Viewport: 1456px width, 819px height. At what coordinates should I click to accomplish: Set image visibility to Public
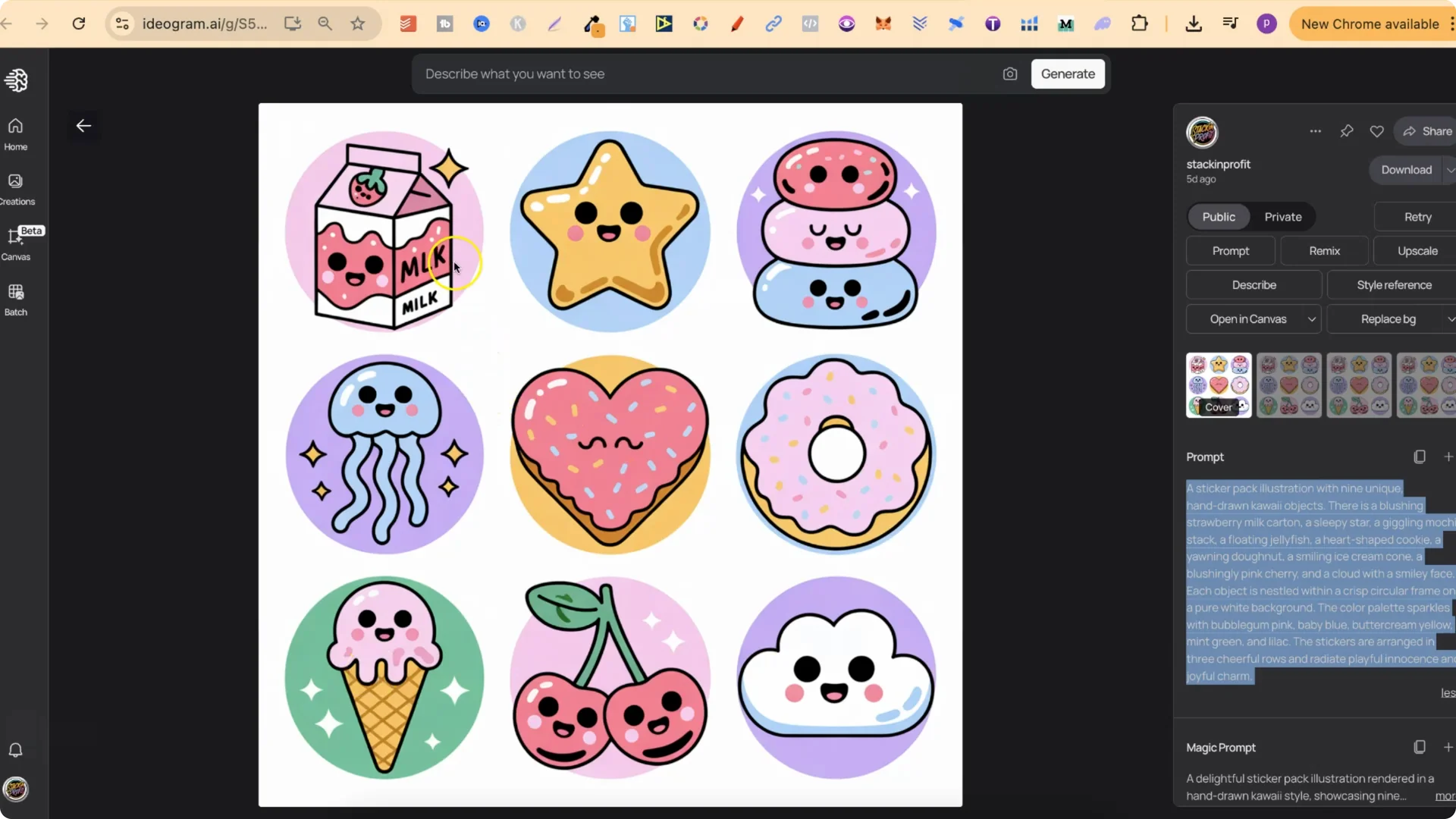tap(1218, 217)
